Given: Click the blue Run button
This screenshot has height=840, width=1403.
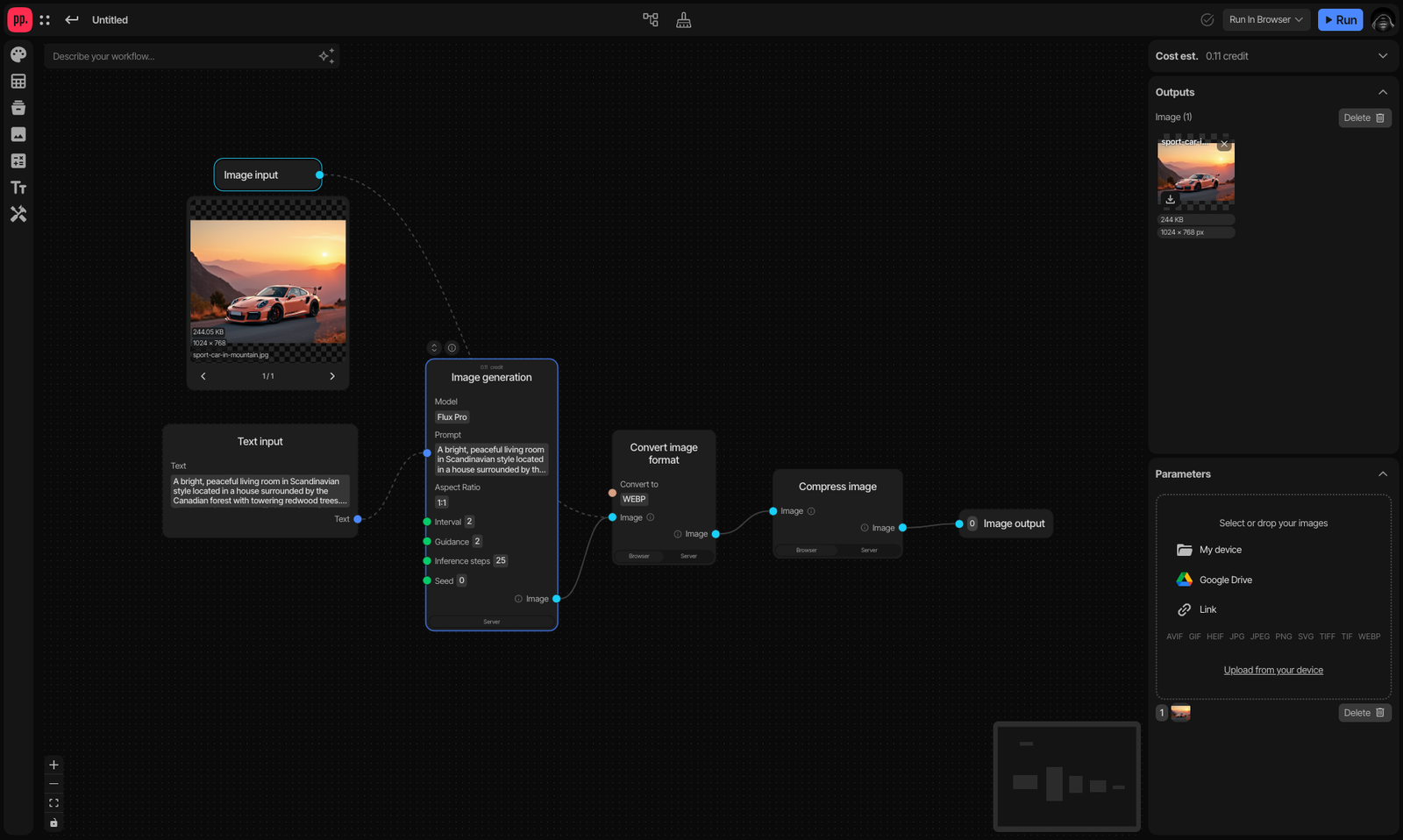Looking at the screenshot, I should coord(1340,19).
